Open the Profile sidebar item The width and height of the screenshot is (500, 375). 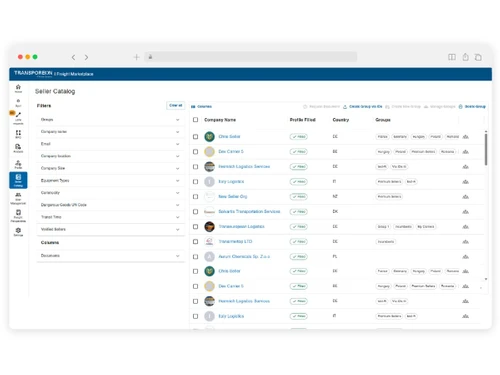pos(18,164)
